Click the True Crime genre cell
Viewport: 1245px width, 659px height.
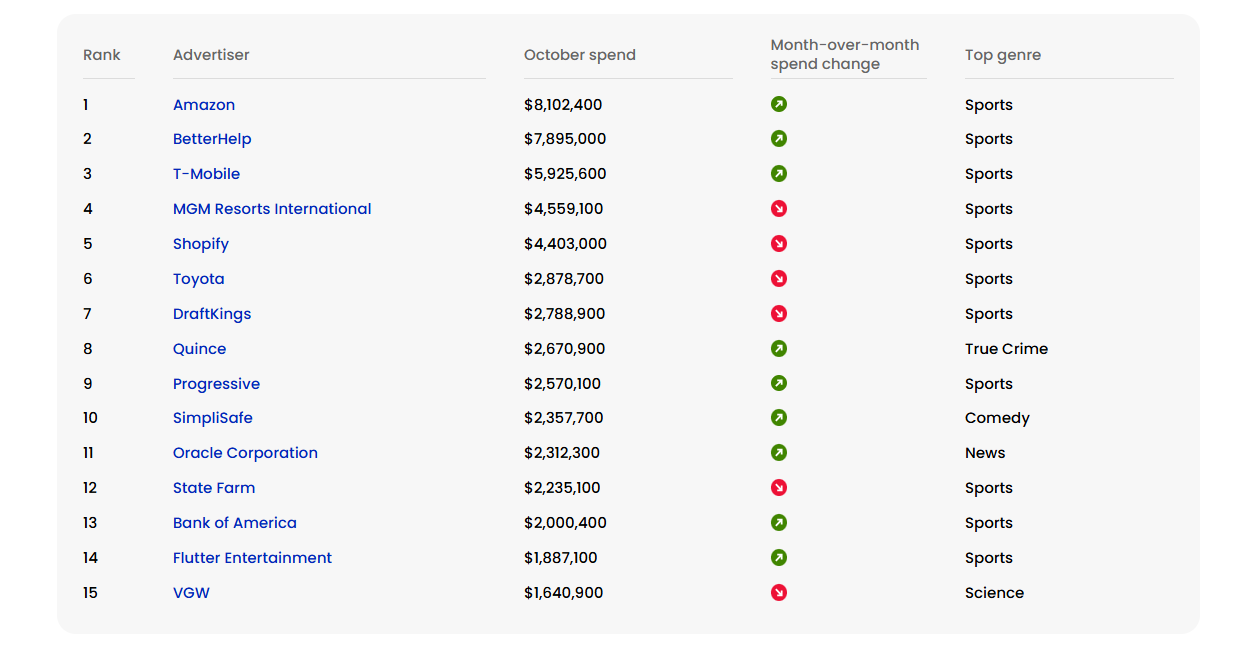[1006, 349]
